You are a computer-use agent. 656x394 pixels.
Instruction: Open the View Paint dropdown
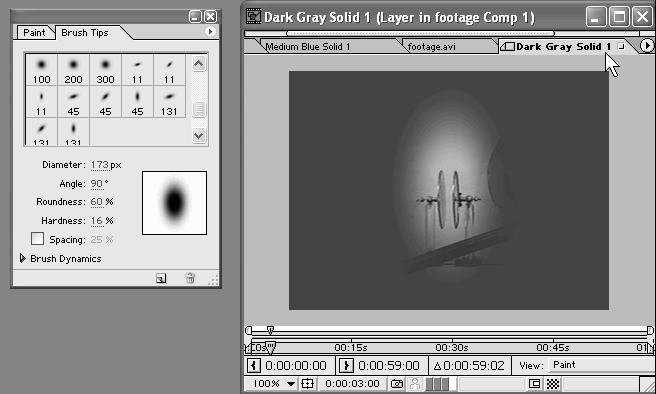(x=601, y=365)
